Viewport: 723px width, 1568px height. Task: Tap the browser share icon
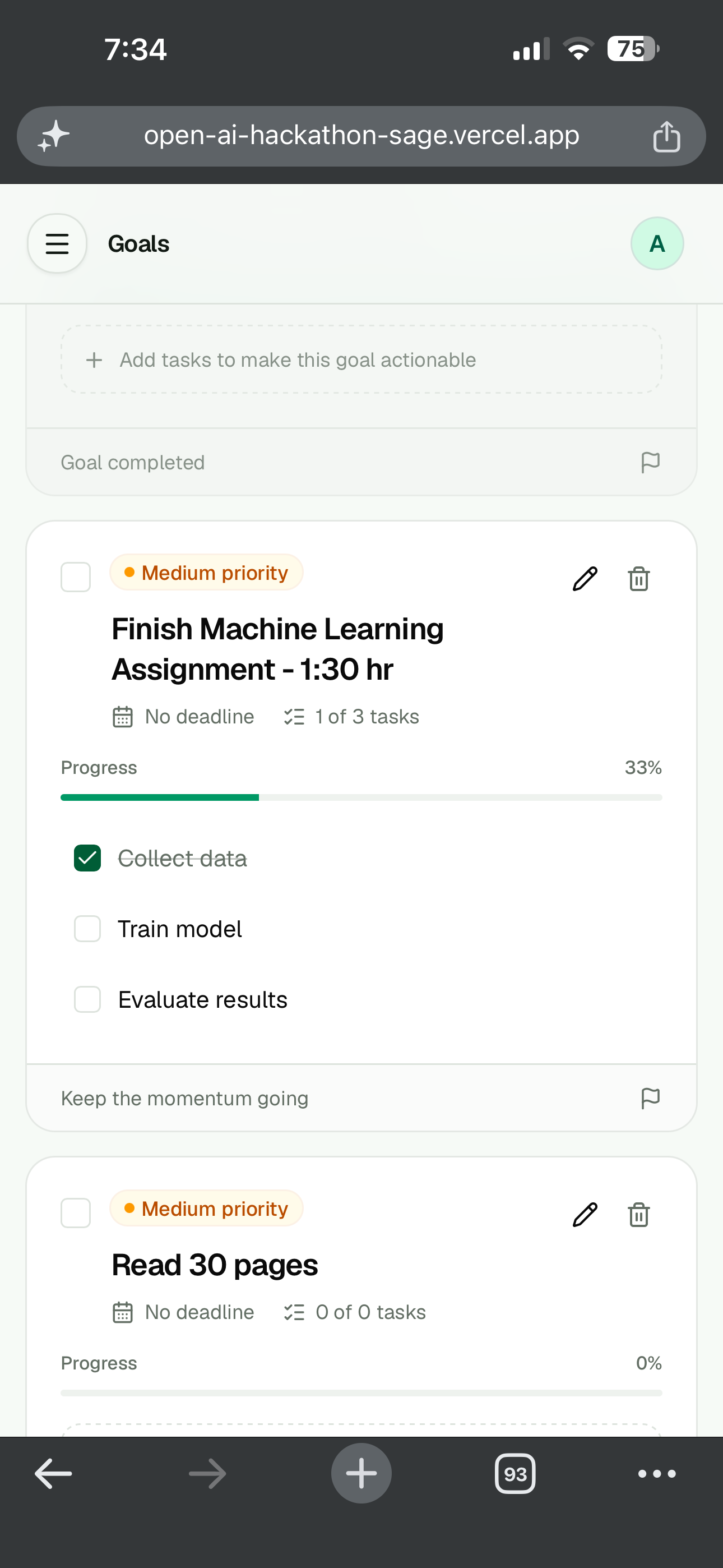pos(666,136)
